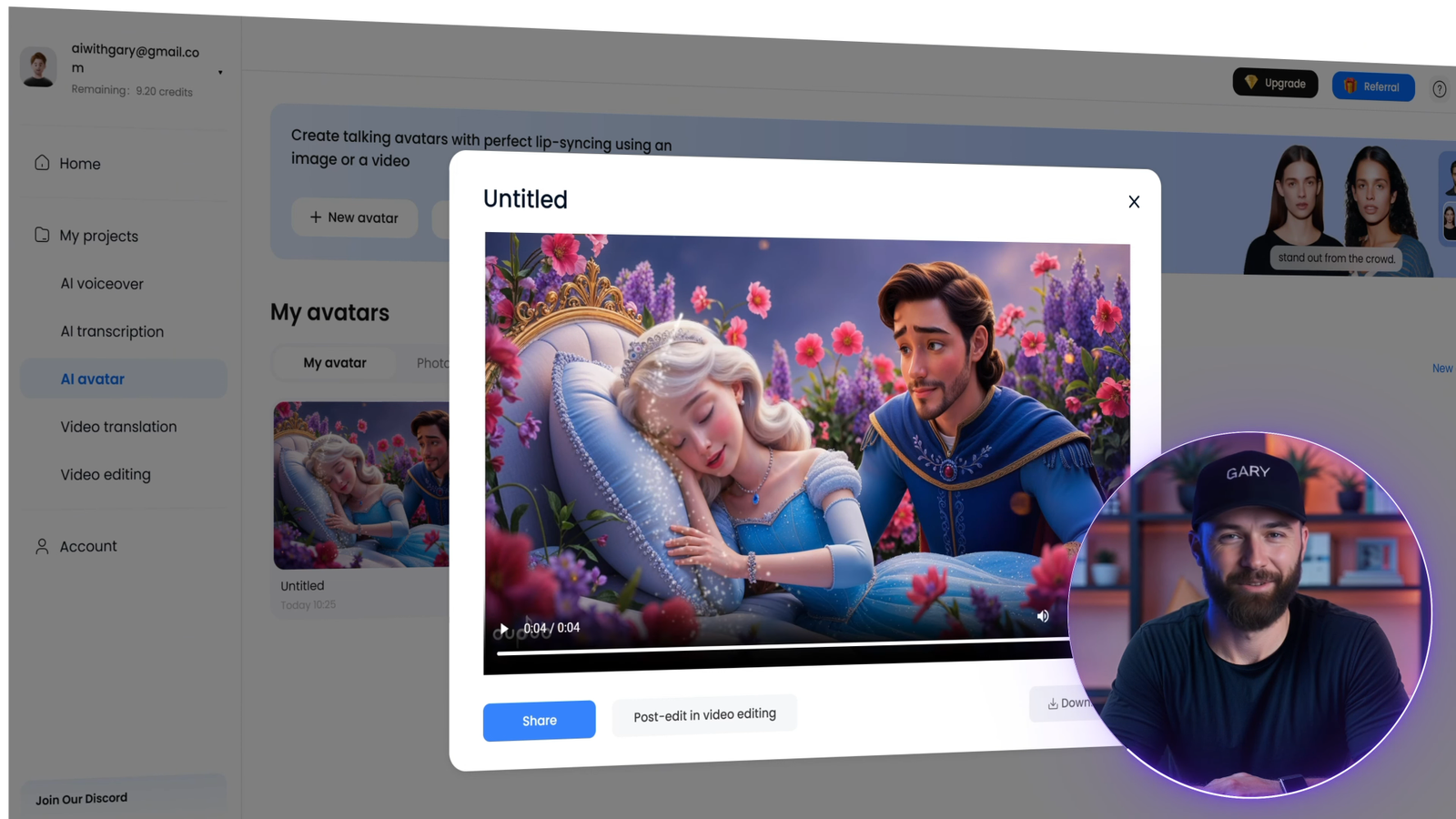
Task: Click the video progress bar
Action: 783,648
